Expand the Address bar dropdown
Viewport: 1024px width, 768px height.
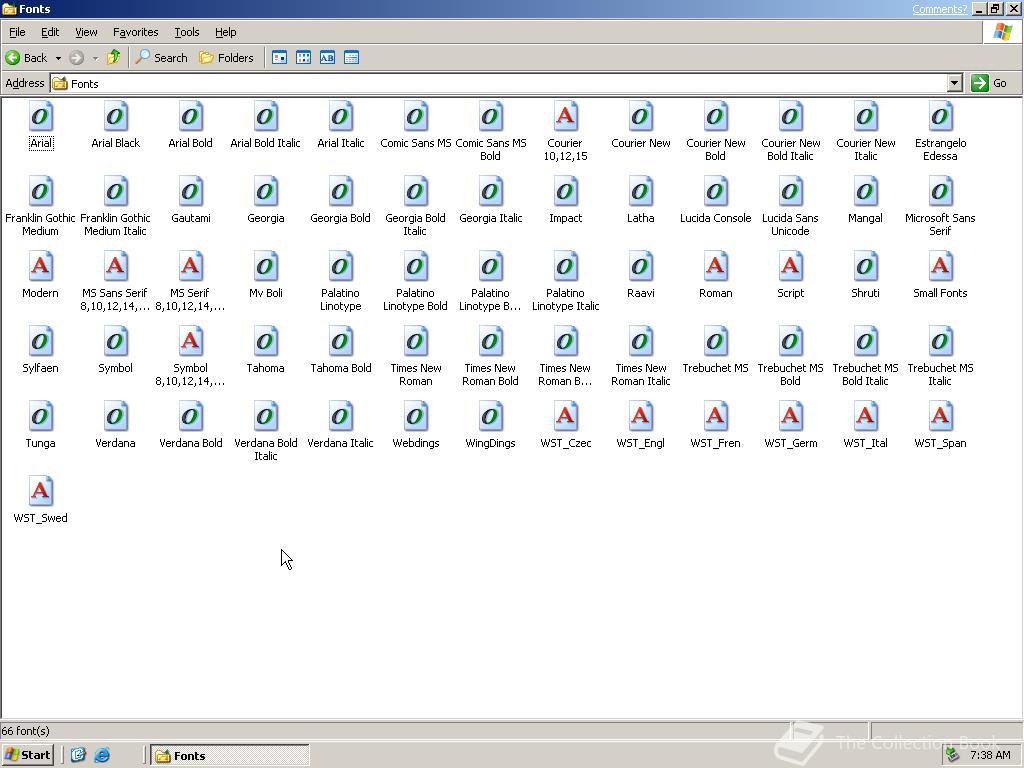(955, 83)
